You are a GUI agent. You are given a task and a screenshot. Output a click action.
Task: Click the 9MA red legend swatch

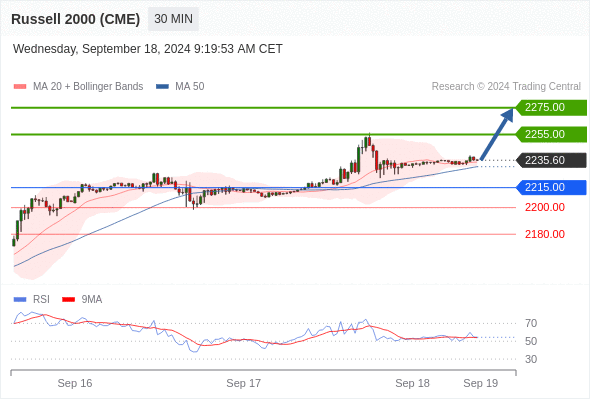pos(68,300)
